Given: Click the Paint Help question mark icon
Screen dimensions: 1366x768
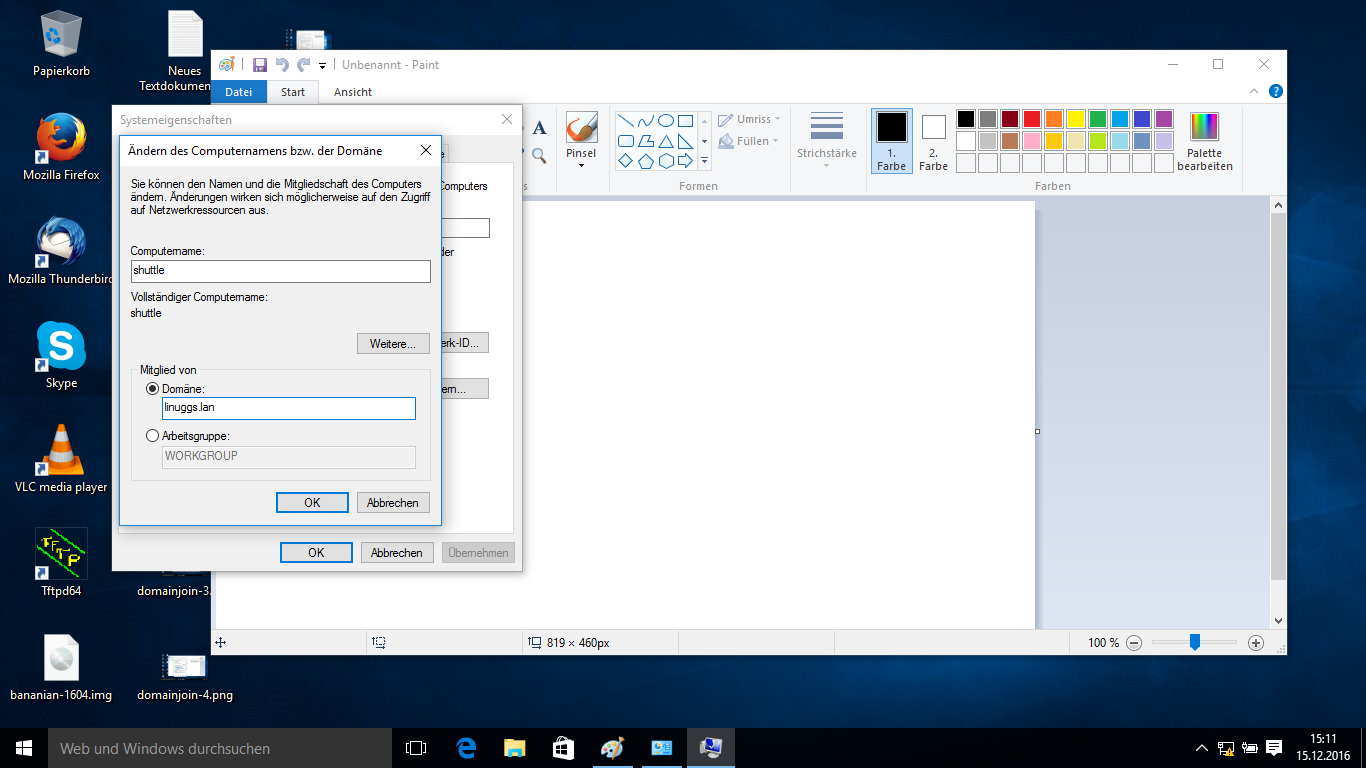Looking at the screenshot, I should pos(1275,91).
